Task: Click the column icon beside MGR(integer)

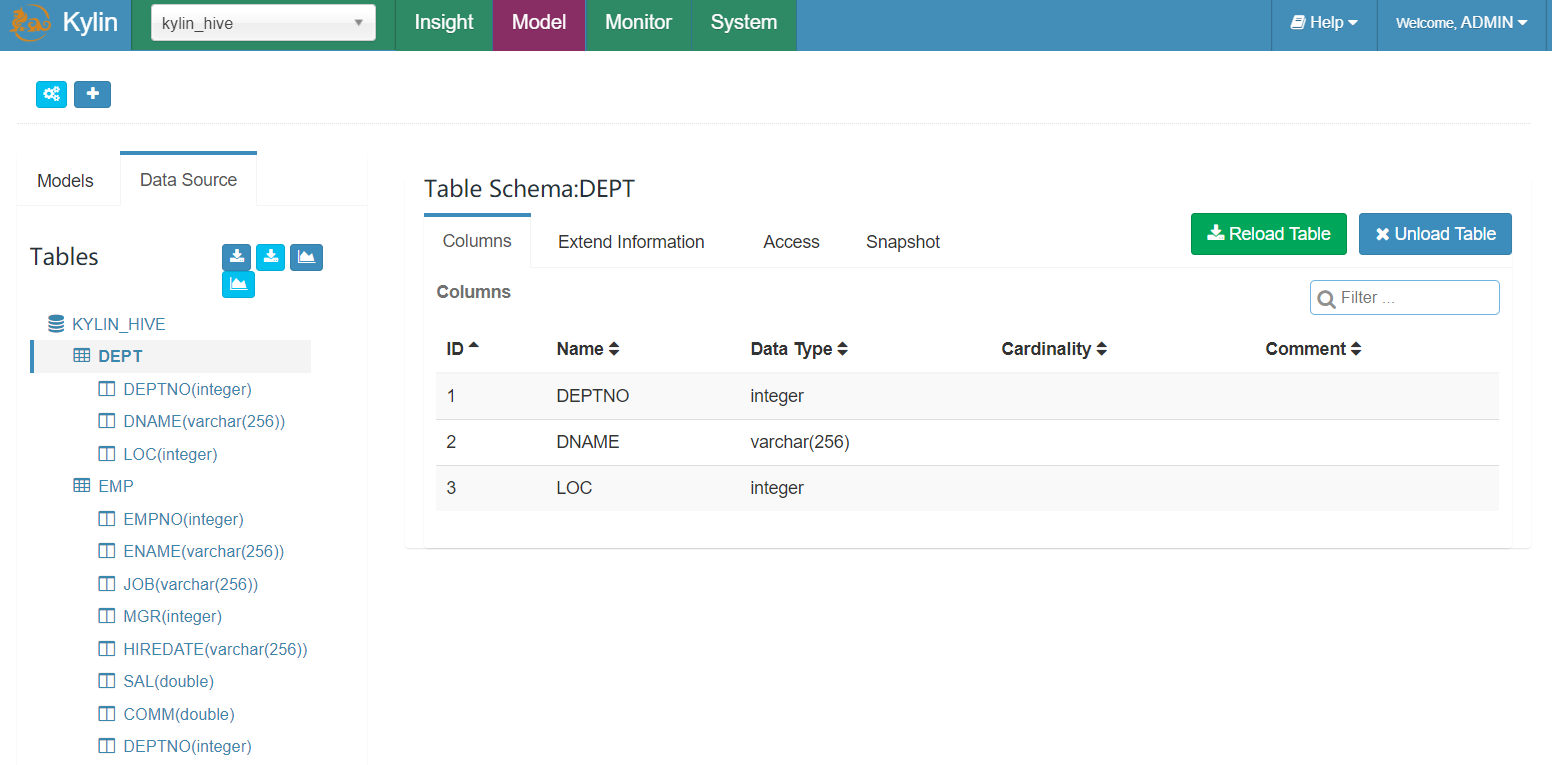Action: pyautogui.click(x=107, y=616)
